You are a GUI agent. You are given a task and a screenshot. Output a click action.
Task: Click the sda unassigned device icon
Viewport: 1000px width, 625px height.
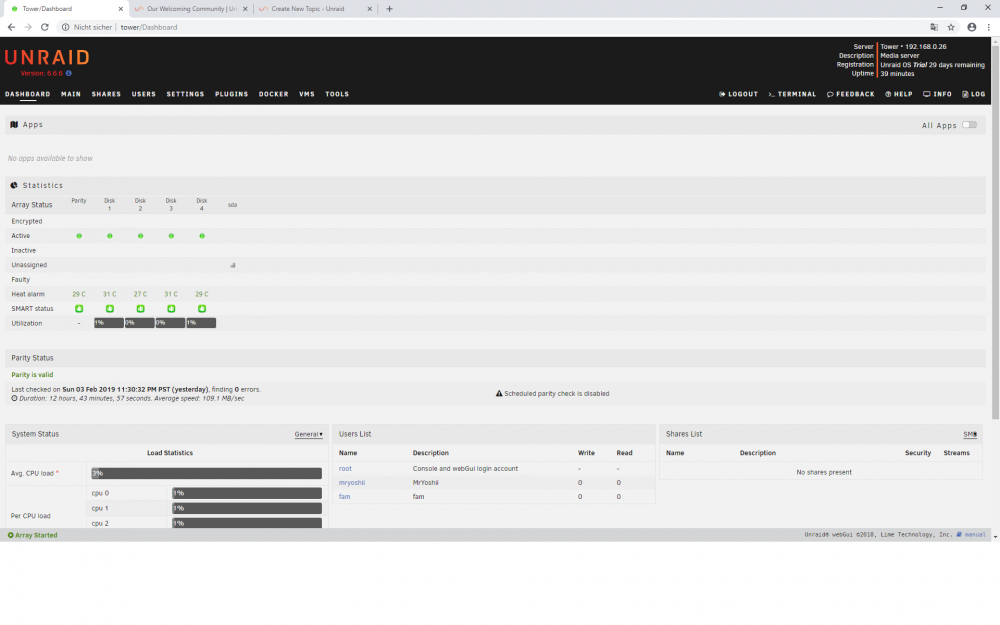(233, 265)
